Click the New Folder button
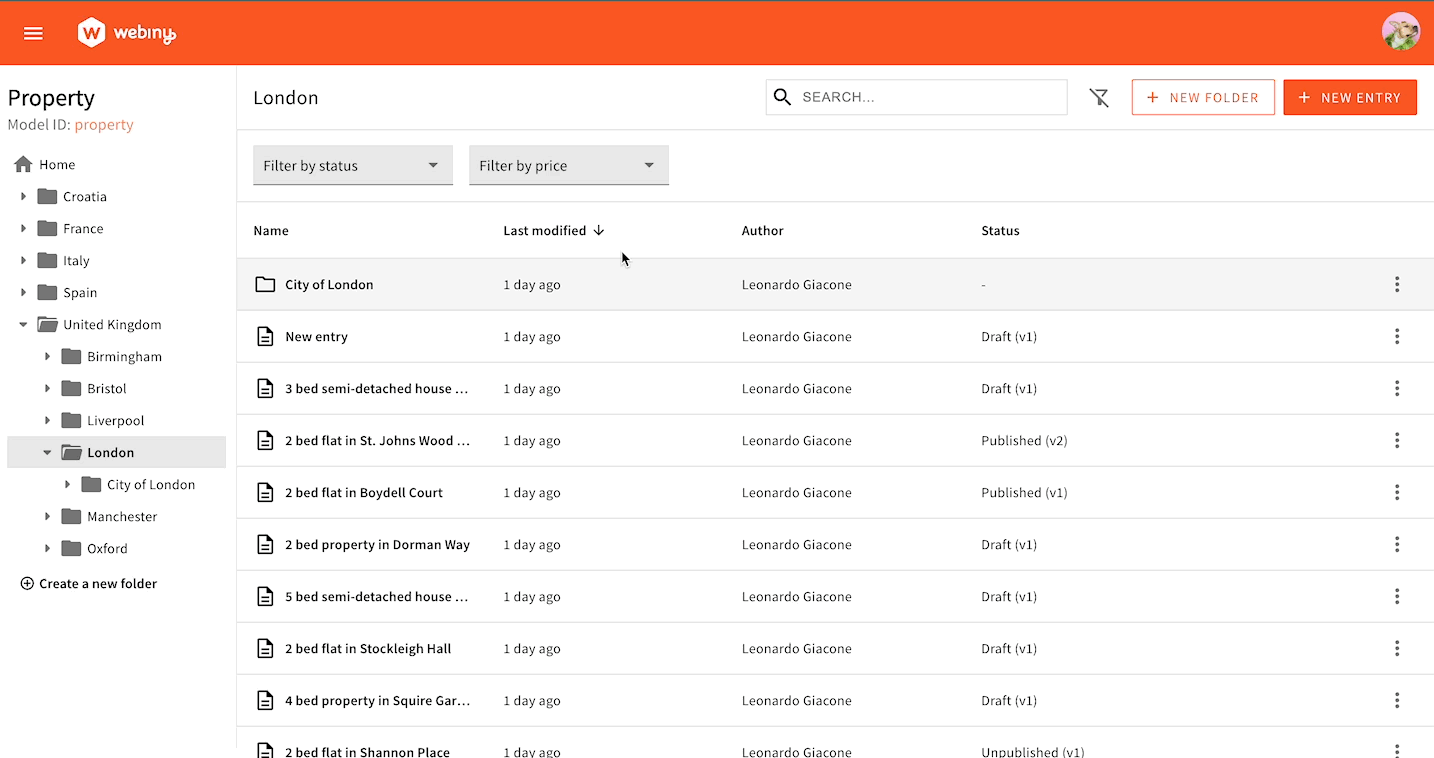 click(x=1202, y=97)
